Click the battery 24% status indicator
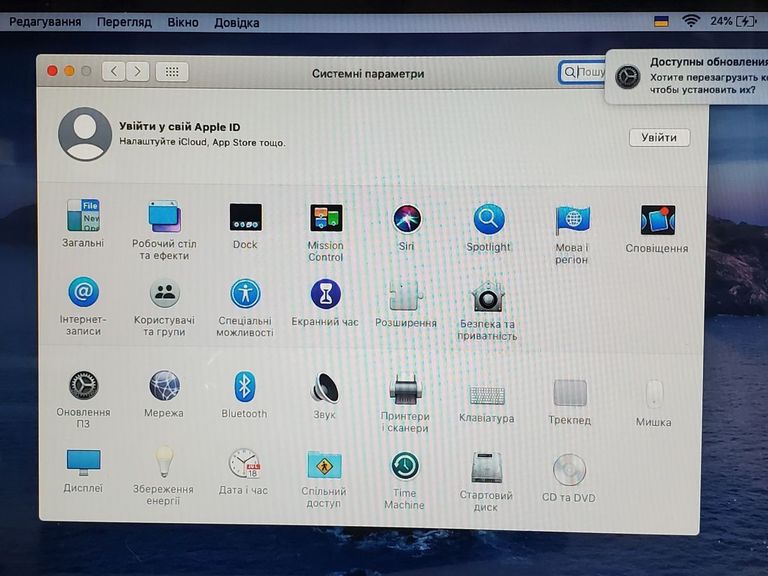The height and width of the screenshot is (576, 768). tap(733, 21)
